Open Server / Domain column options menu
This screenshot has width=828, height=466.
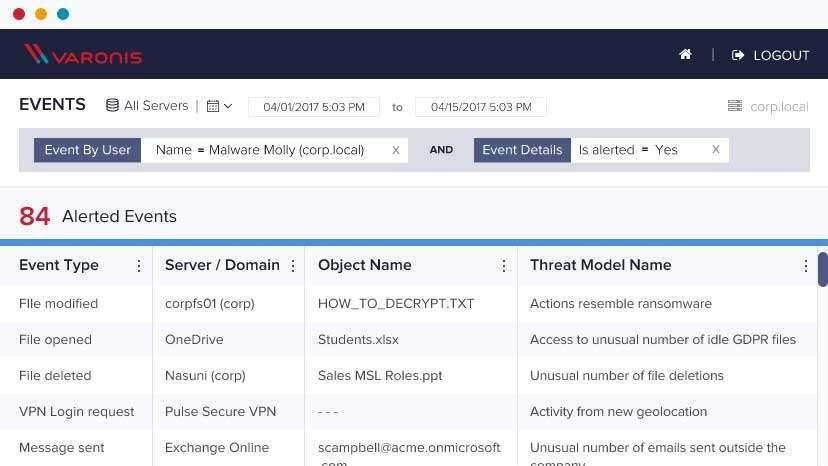pos(293,266)
